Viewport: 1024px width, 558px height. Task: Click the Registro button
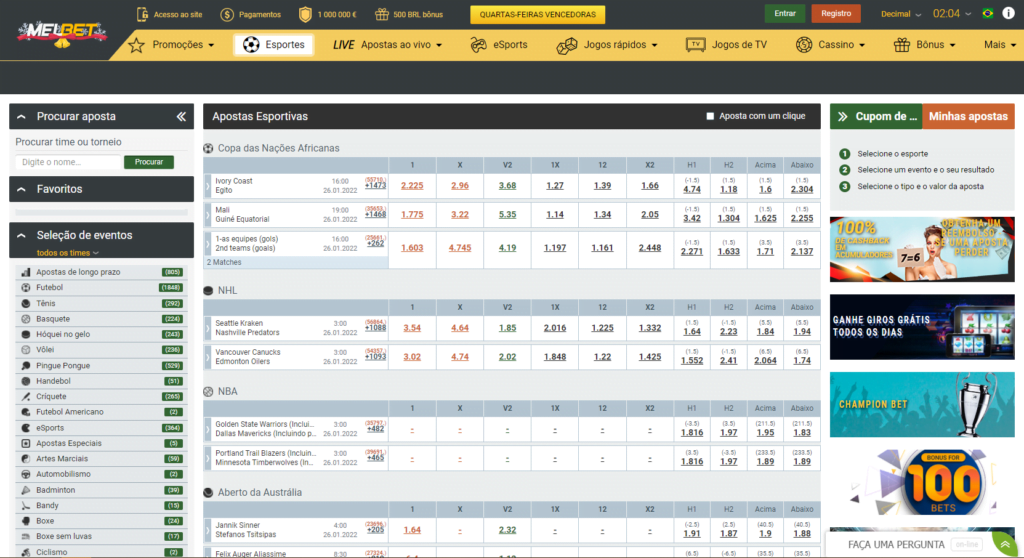coord(836,14)
